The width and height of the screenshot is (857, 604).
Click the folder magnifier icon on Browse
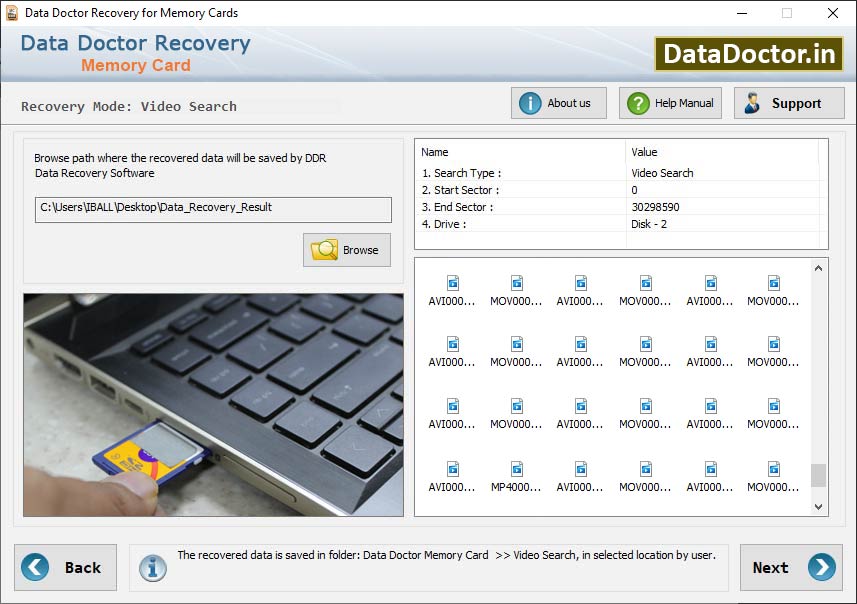point(322,249)
